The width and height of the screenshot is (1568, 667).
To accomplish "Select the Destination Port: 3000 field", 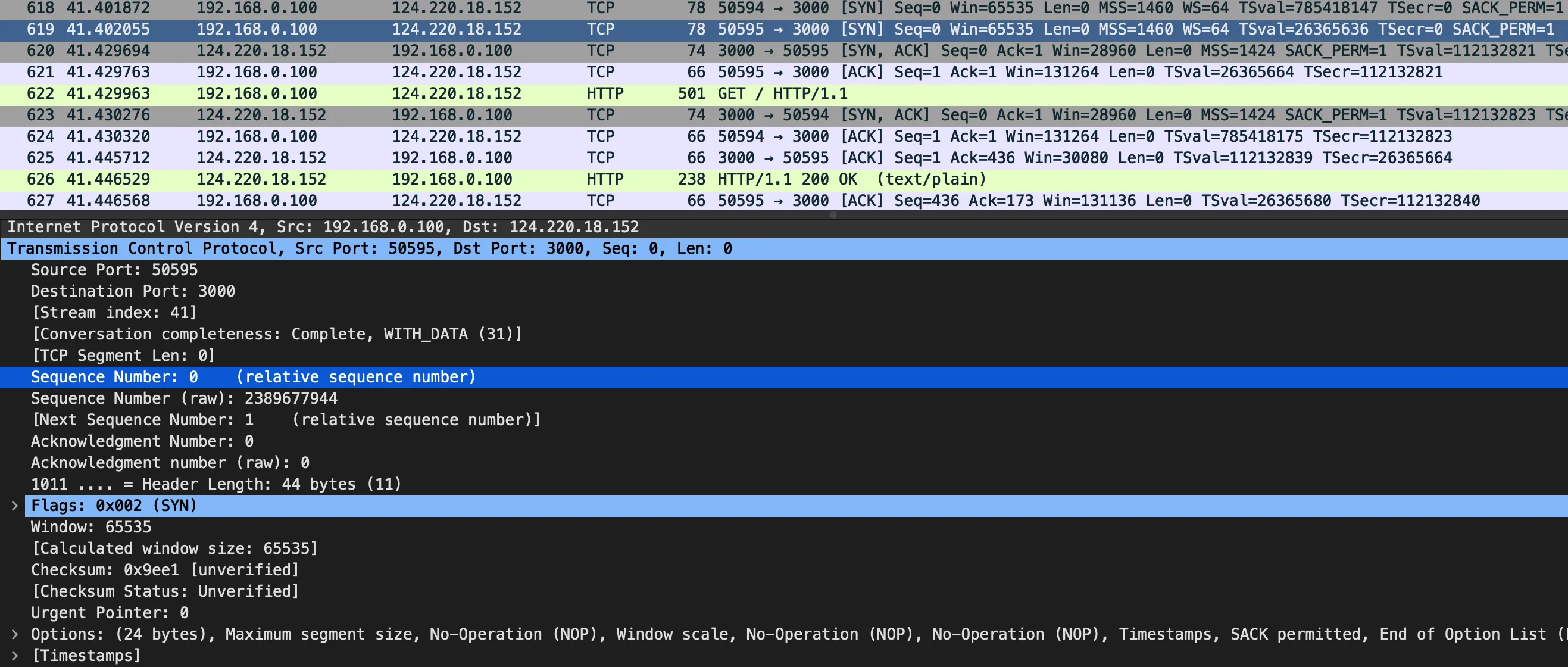I will click(784, 291).
